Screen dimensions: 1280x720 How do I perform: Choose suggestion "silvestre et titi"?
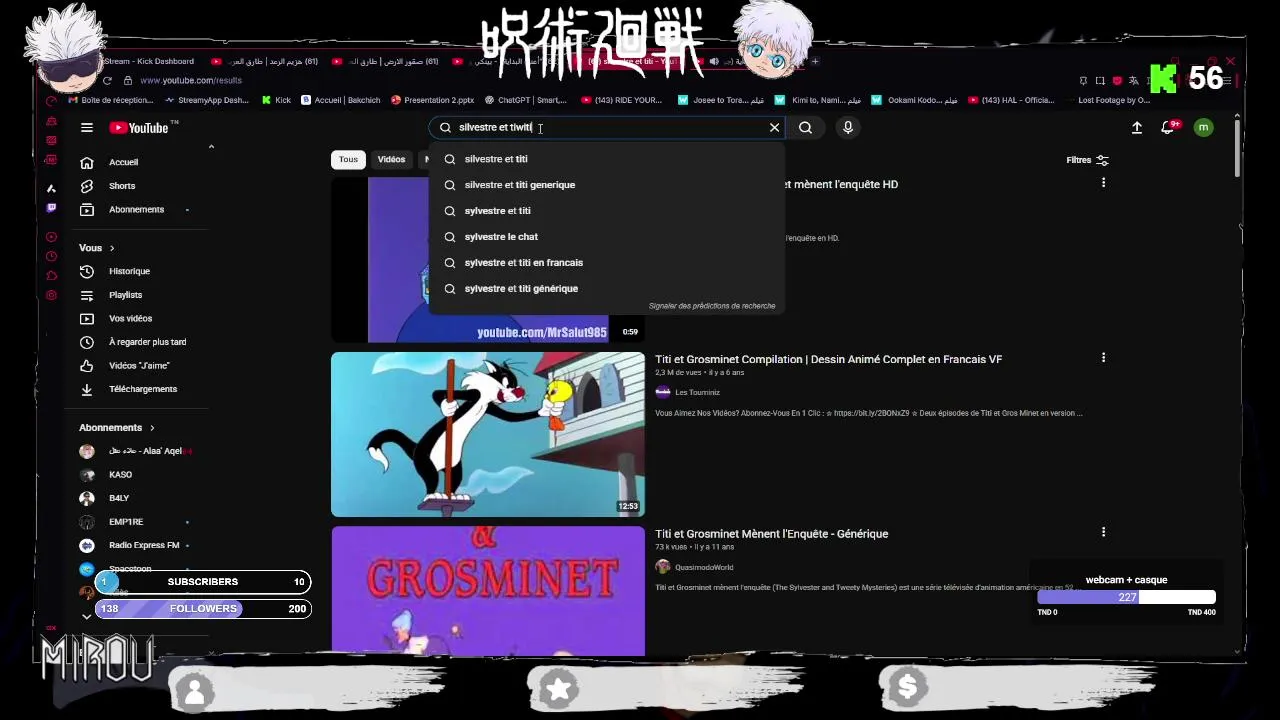[606, 159]
